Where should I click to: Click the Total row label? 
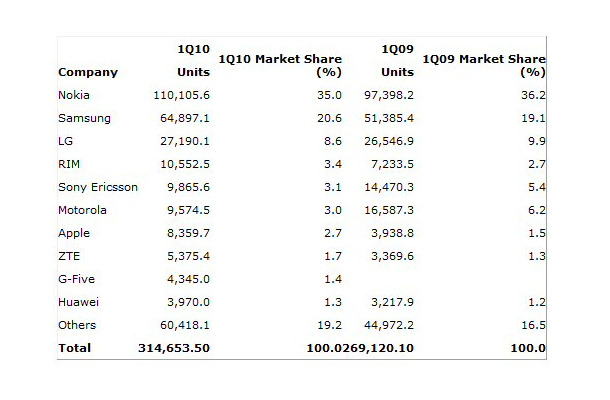point(75,348)
